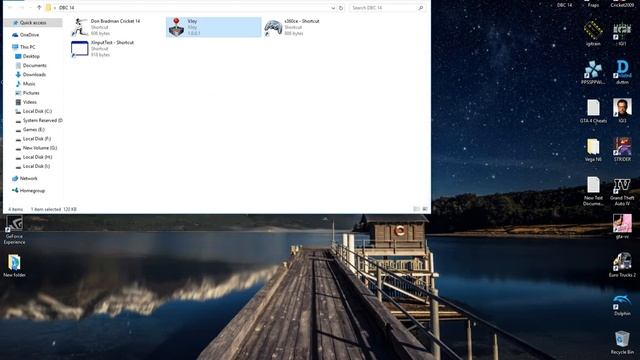Select the igfxsrvc chip desktop icon

[593, 34]
